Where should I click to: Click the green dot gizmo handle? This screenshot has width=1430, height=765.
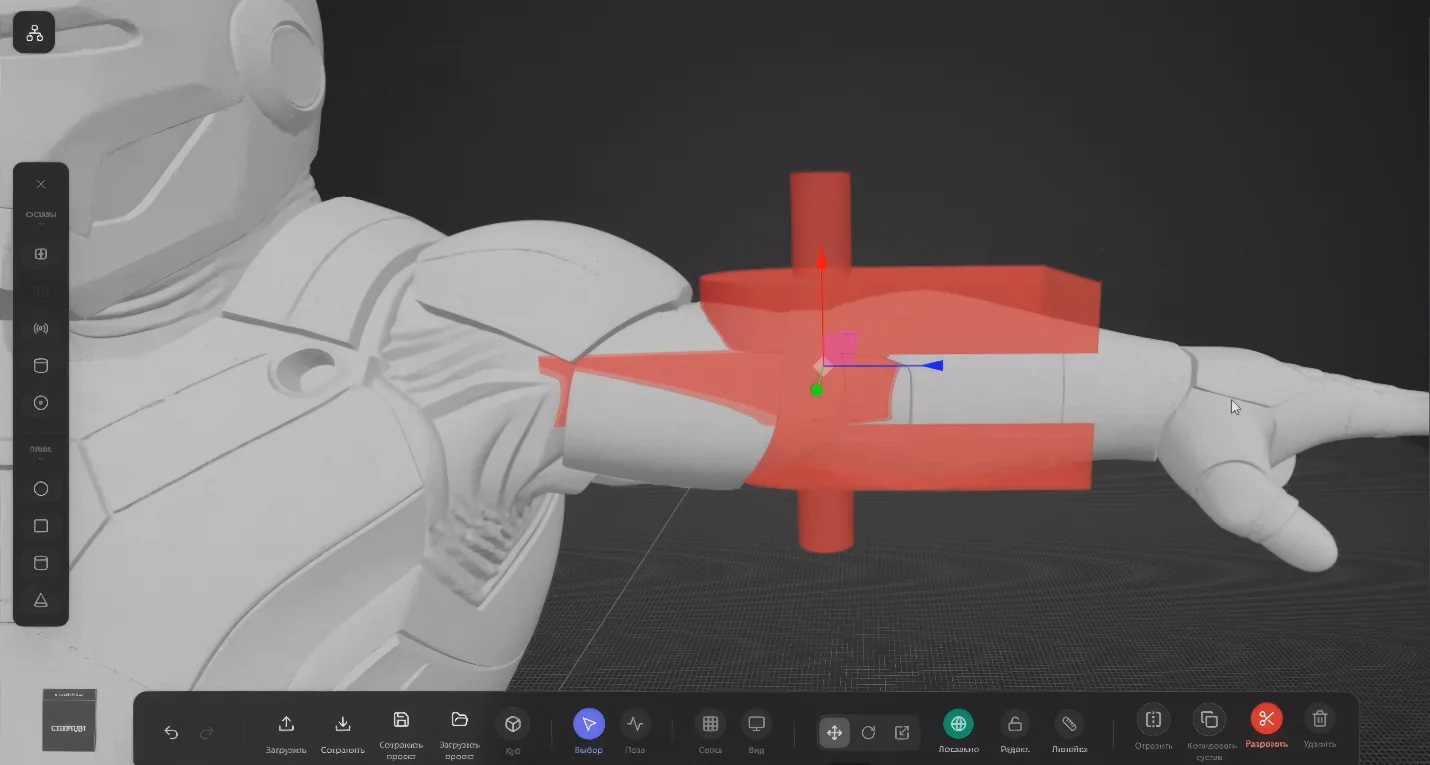pos(816,390)
